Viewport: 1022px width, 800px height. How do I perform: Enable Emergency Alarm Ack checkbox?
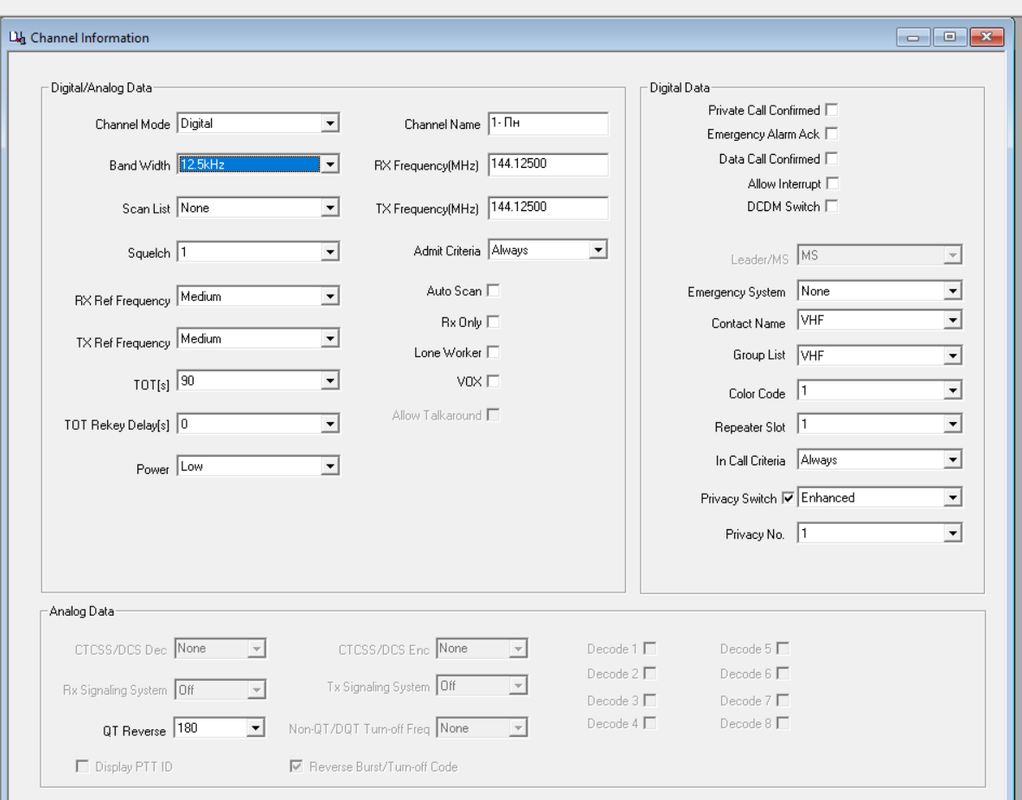[x=832, y=134]
